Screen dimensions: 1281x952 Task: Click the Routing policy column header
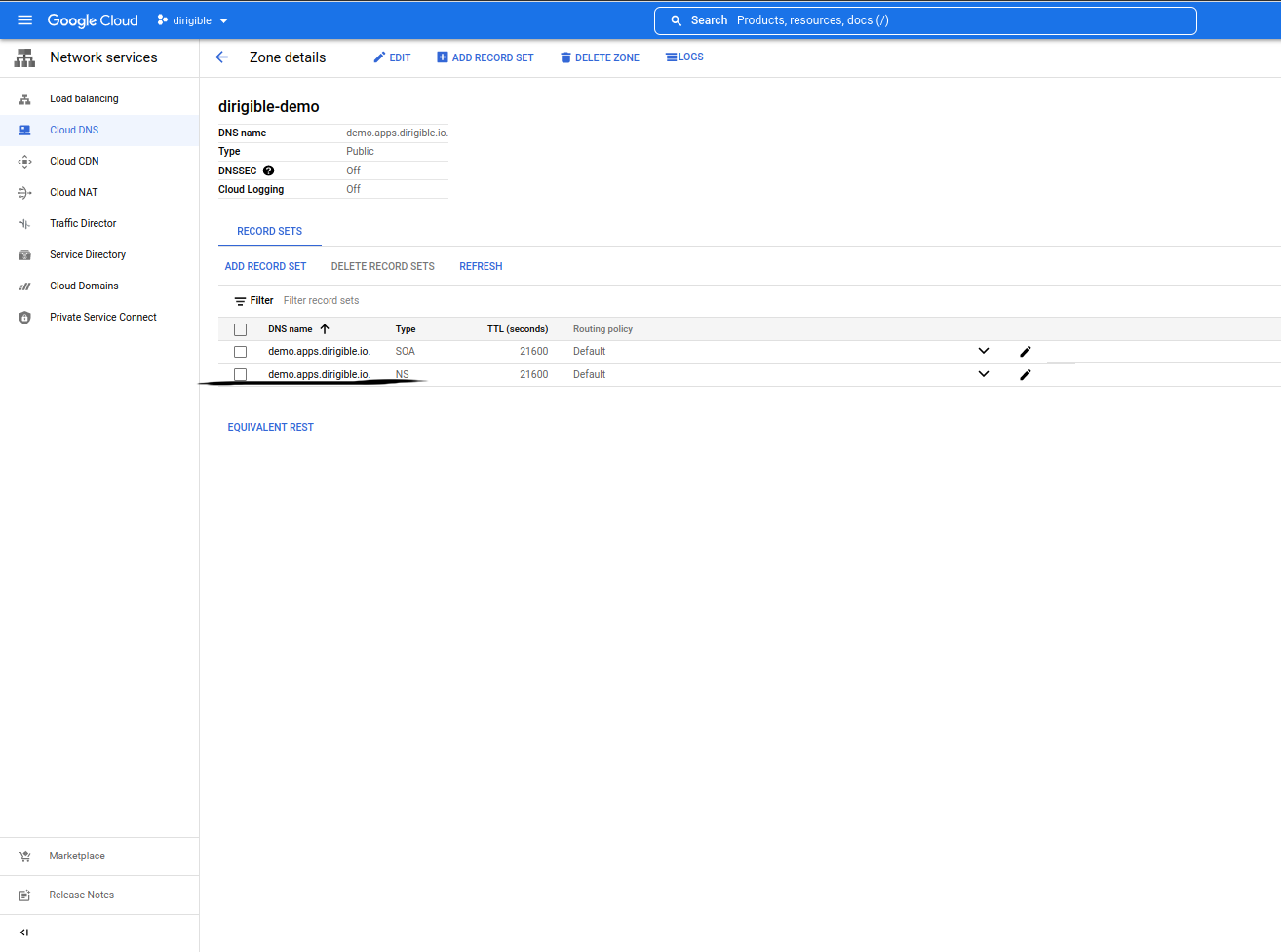coord(602,329)
